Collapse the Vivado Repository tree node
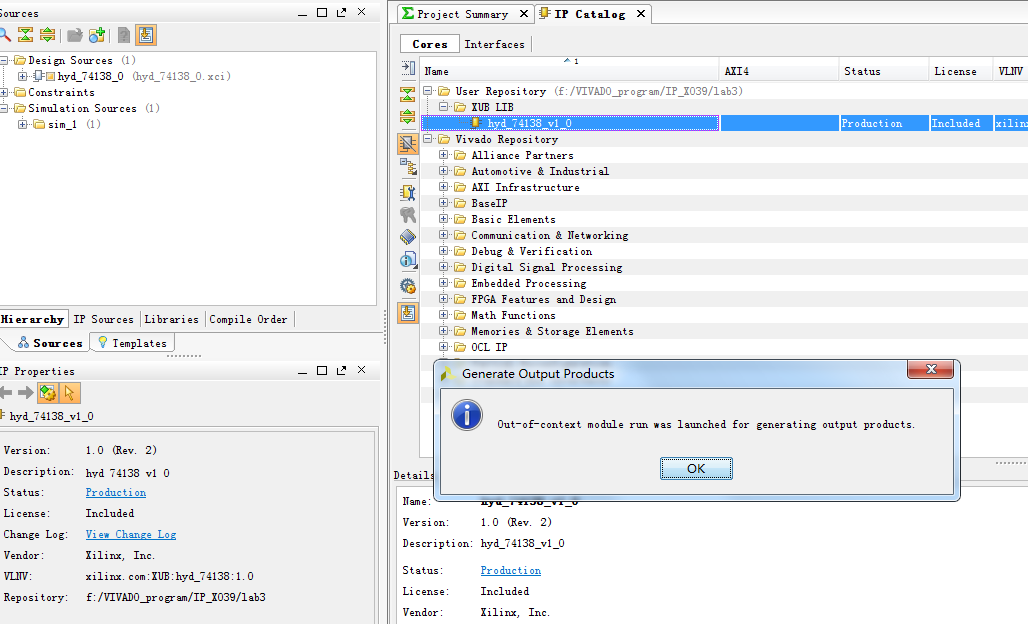 coord(428,139)
